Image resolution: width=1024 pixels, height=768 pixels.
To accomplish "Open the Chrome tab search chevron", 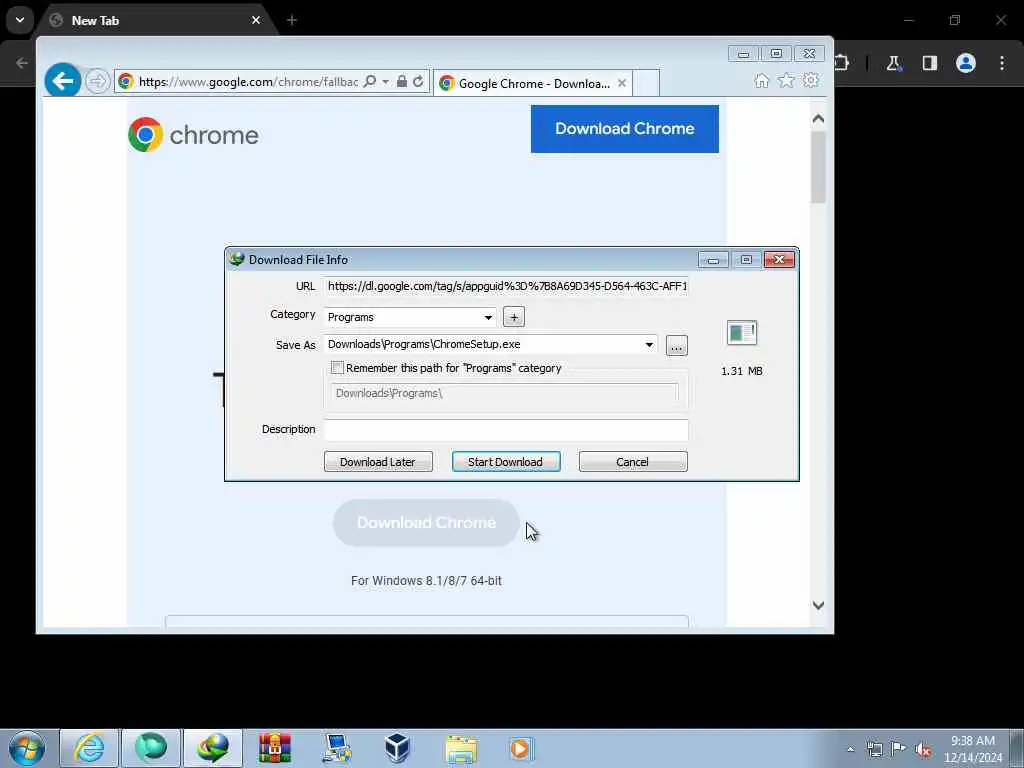I will [20, 20].
